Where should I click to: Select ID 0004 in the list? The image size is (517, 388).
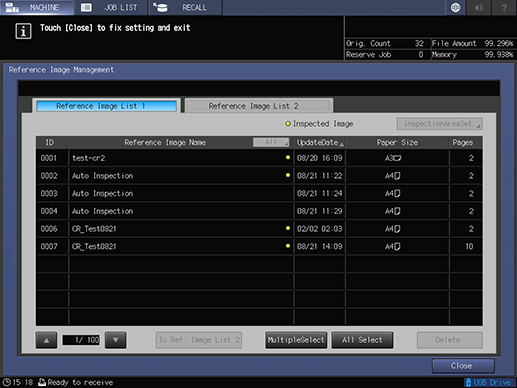point(259,211)
